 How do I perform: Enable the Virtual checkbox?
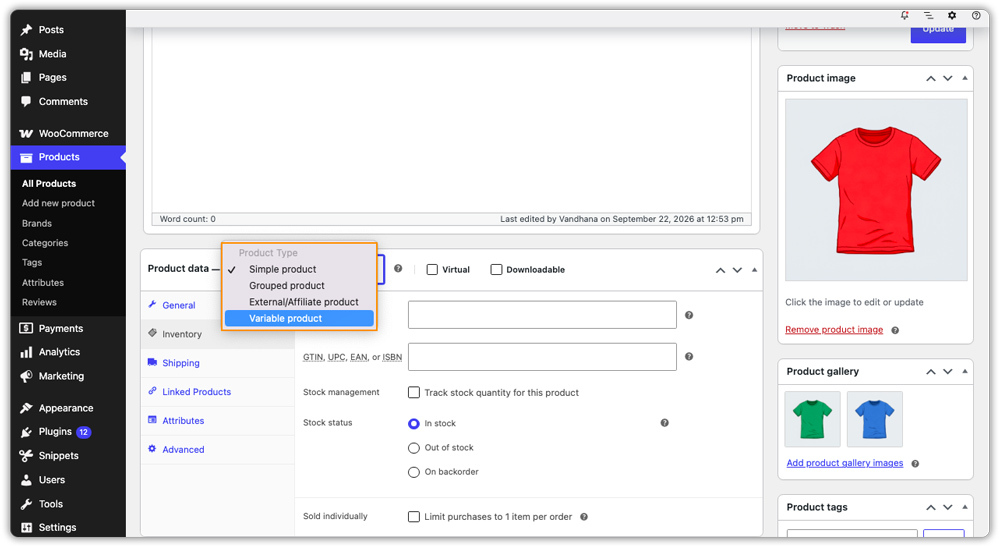click(x=432, y=270)
